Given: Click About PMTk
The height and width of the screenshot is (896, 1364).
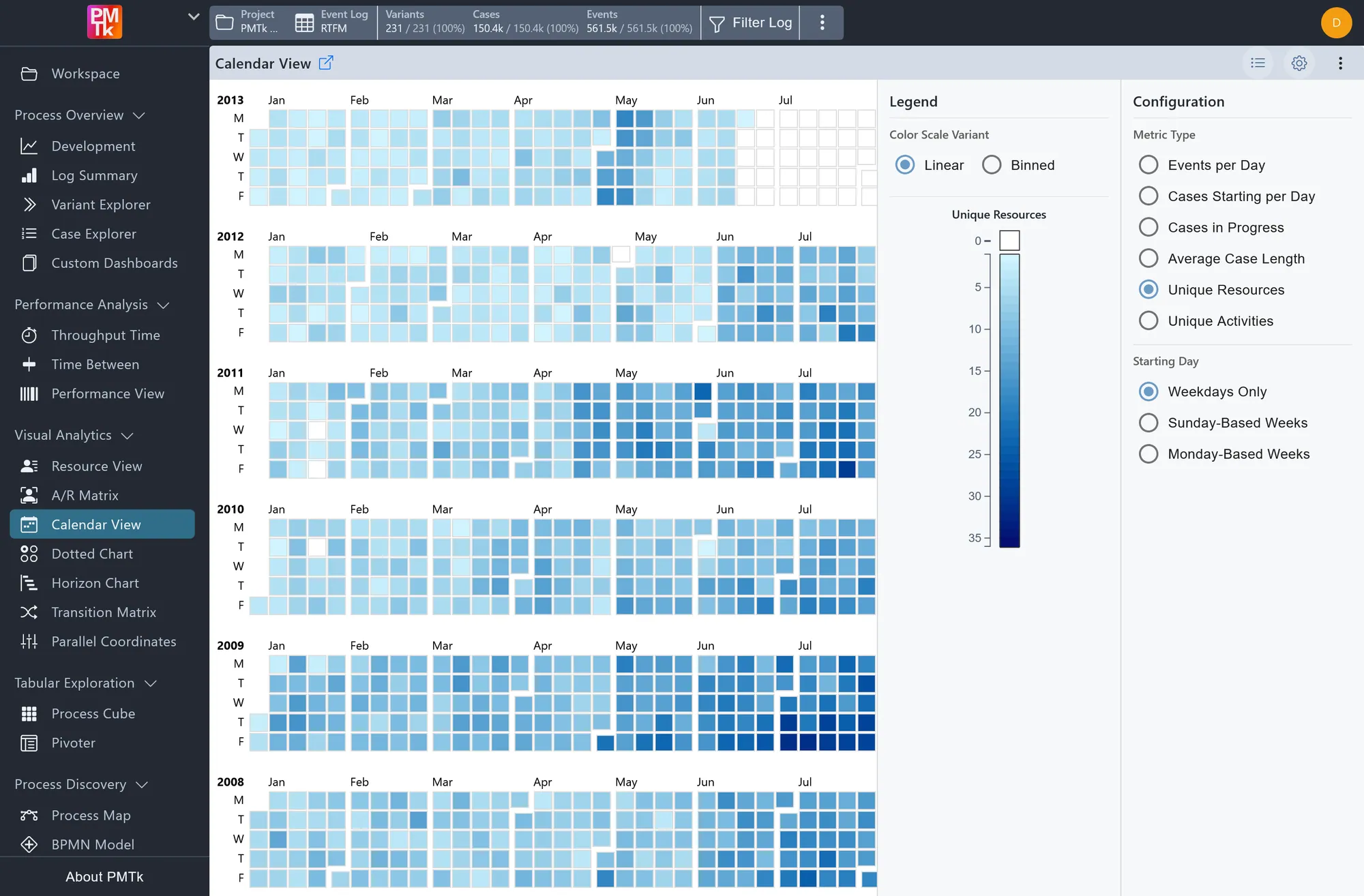Looking at the screenshot, I should [x=104, y=877].
